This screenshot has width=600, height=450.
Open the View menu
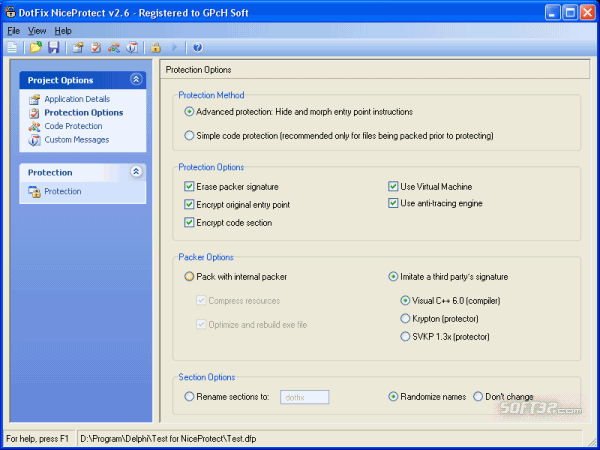point(37,31)
